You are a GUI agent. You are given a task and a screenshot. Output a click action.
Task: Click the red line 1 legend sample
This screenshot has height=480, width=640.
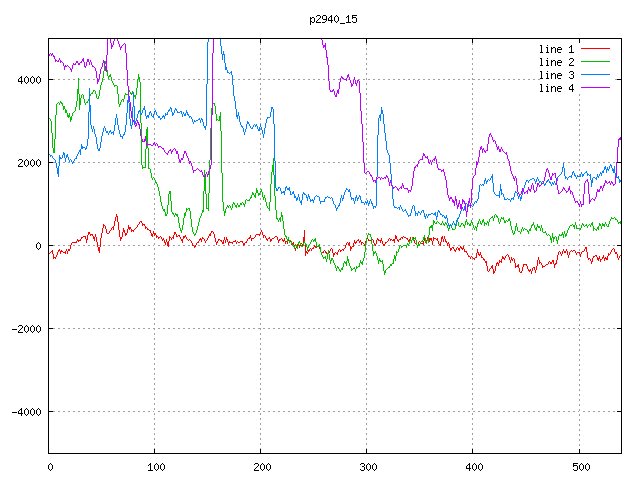tap(596, 49)
